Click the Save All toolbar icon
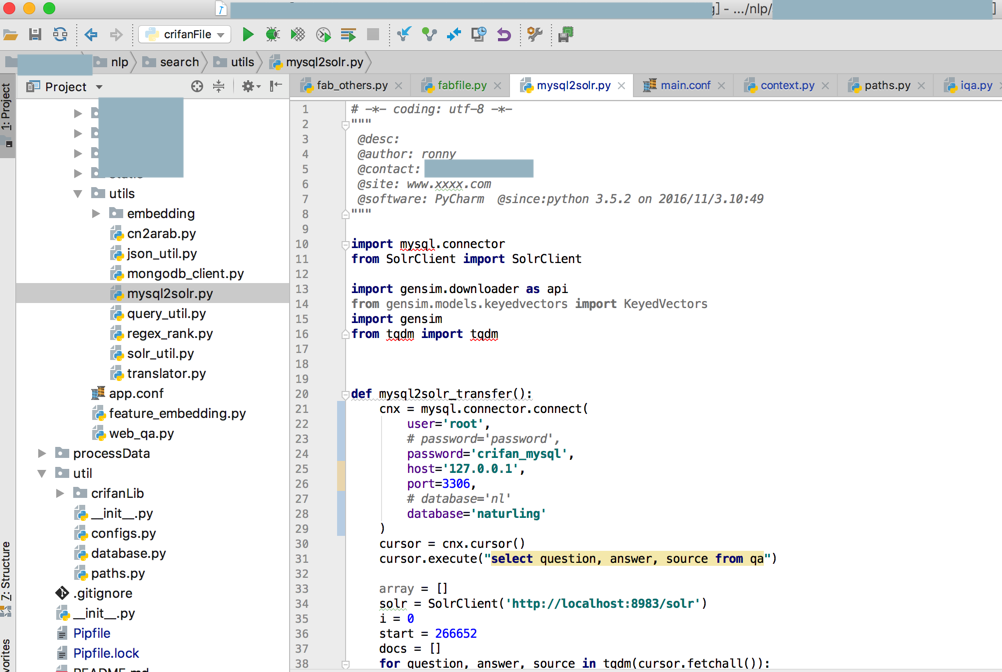 click(x=35, y=34)
